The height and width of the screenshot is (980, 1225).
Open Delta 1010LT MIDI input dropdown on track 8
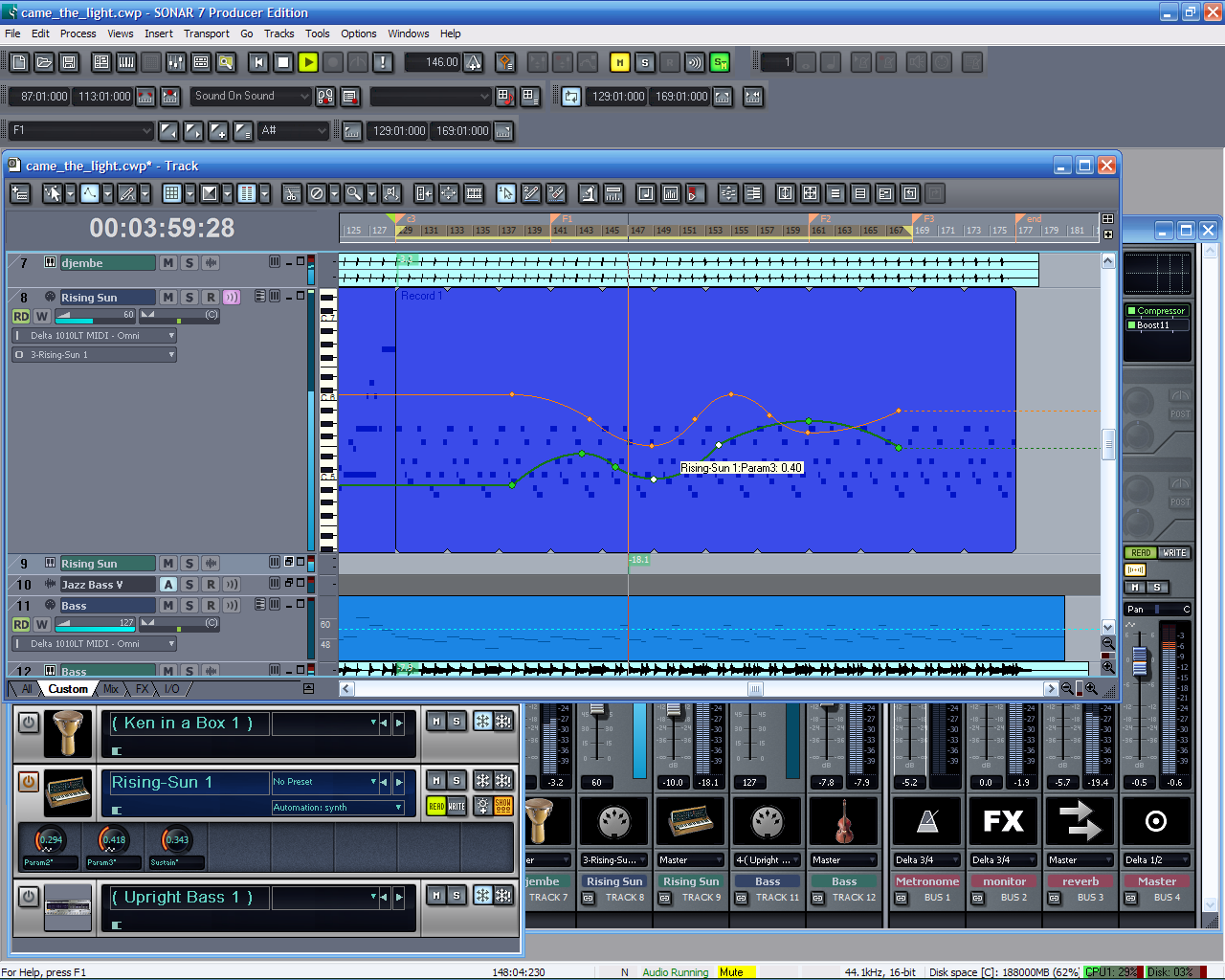94,336
